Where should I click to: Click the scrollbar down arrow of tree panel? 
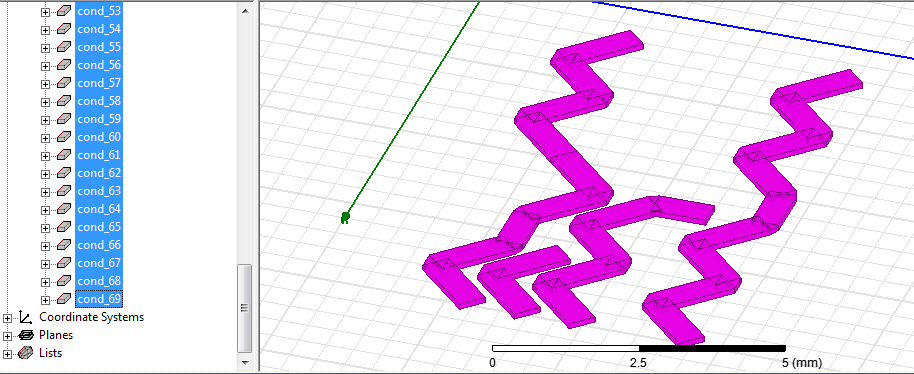point(245,362)
